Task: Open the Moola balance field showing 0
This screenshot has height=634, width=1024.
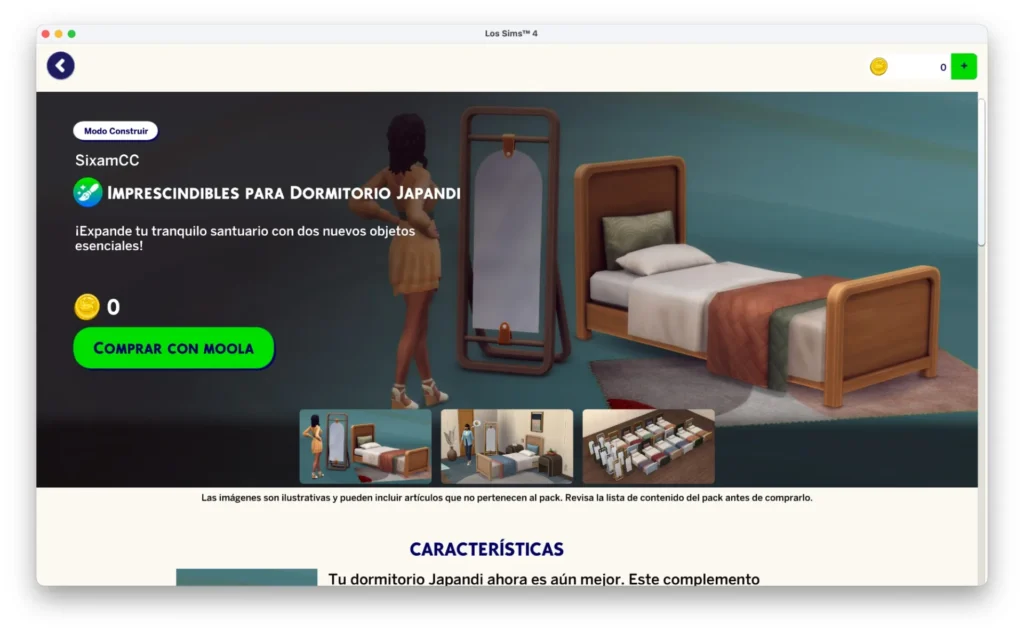Action: click(920, 67)
